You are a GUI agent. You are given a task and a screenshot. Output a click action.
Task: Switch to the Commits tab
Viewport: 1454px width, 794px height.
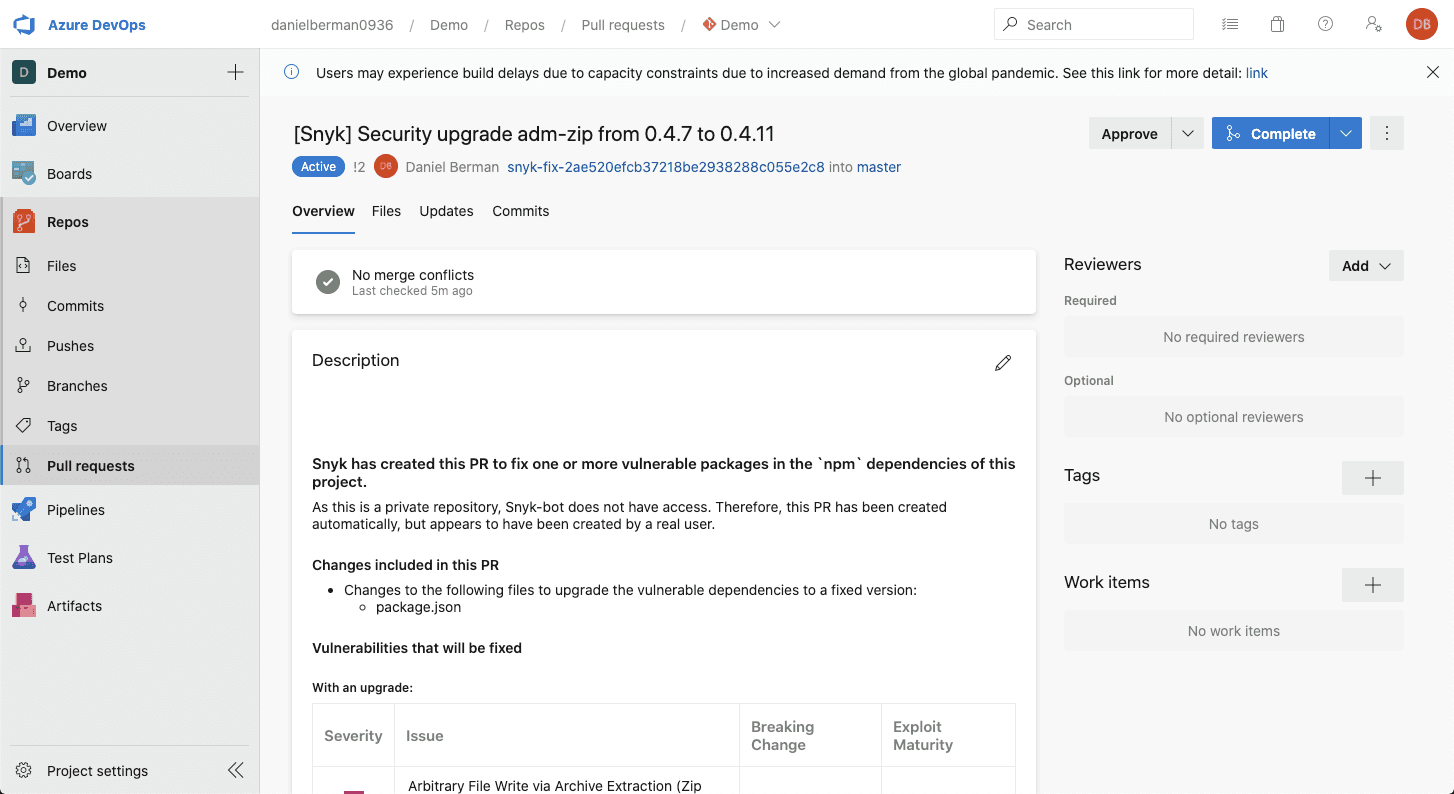520,211
